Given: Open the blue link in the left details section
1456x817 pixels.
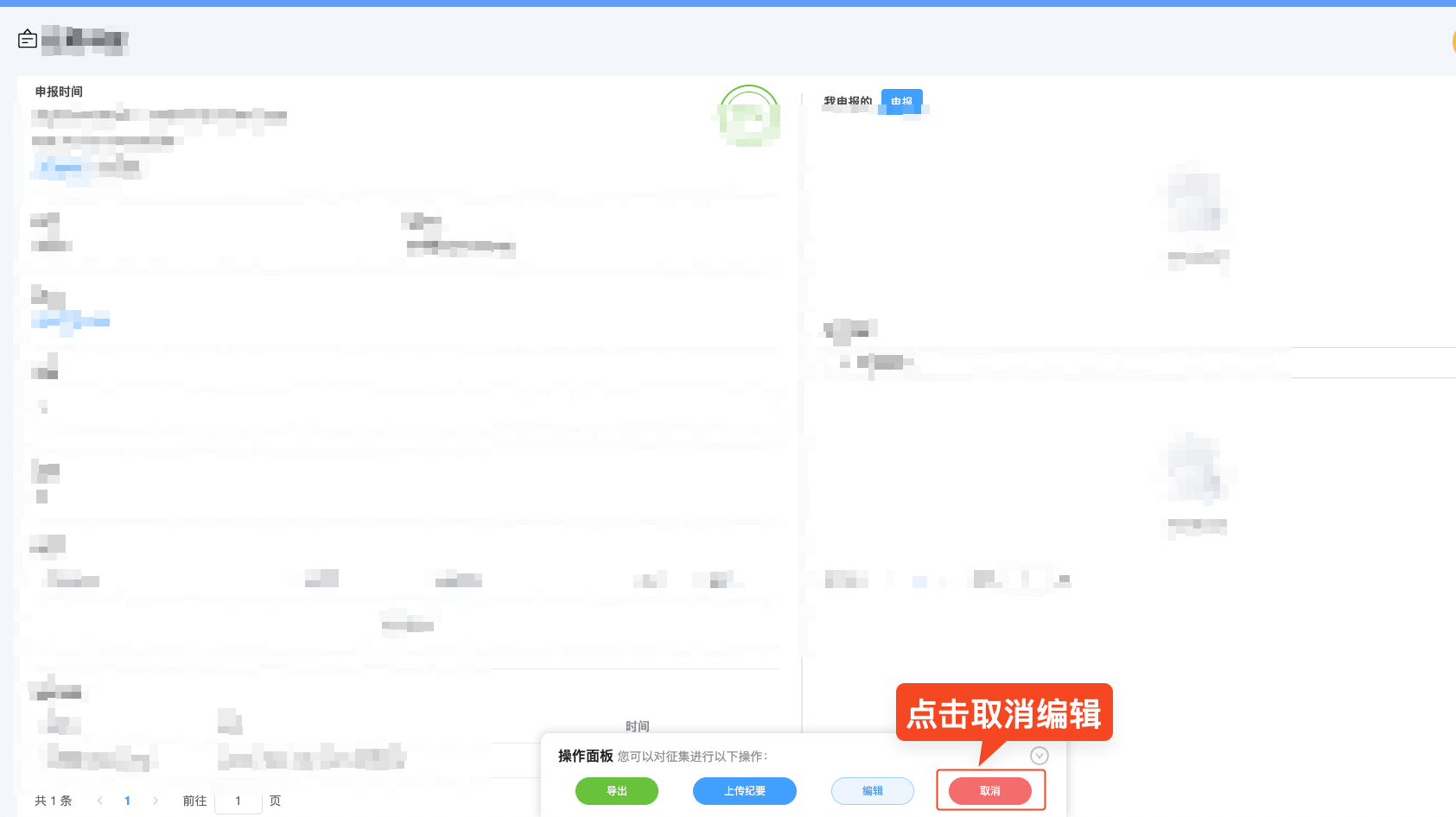Looking at the screenshot, I should [71, 321].
